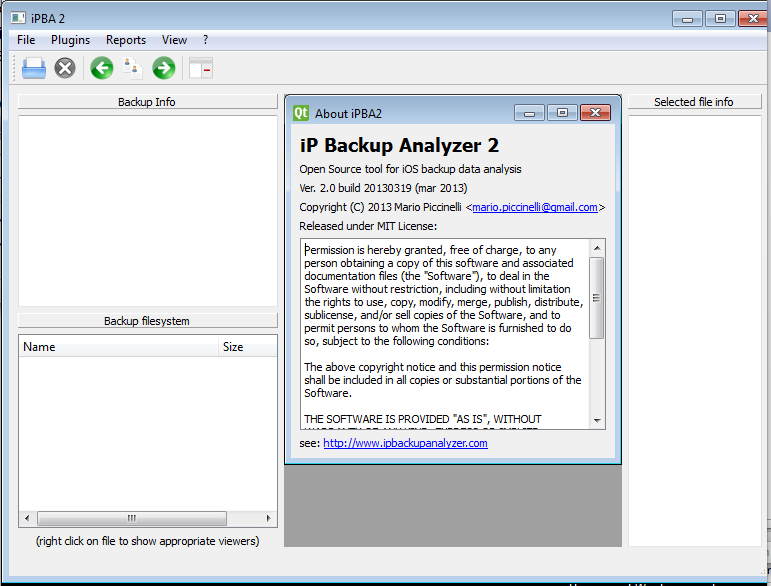Click the filesystem tree scroll right arrow
The image size is (771, 586).
click(268, 518)
